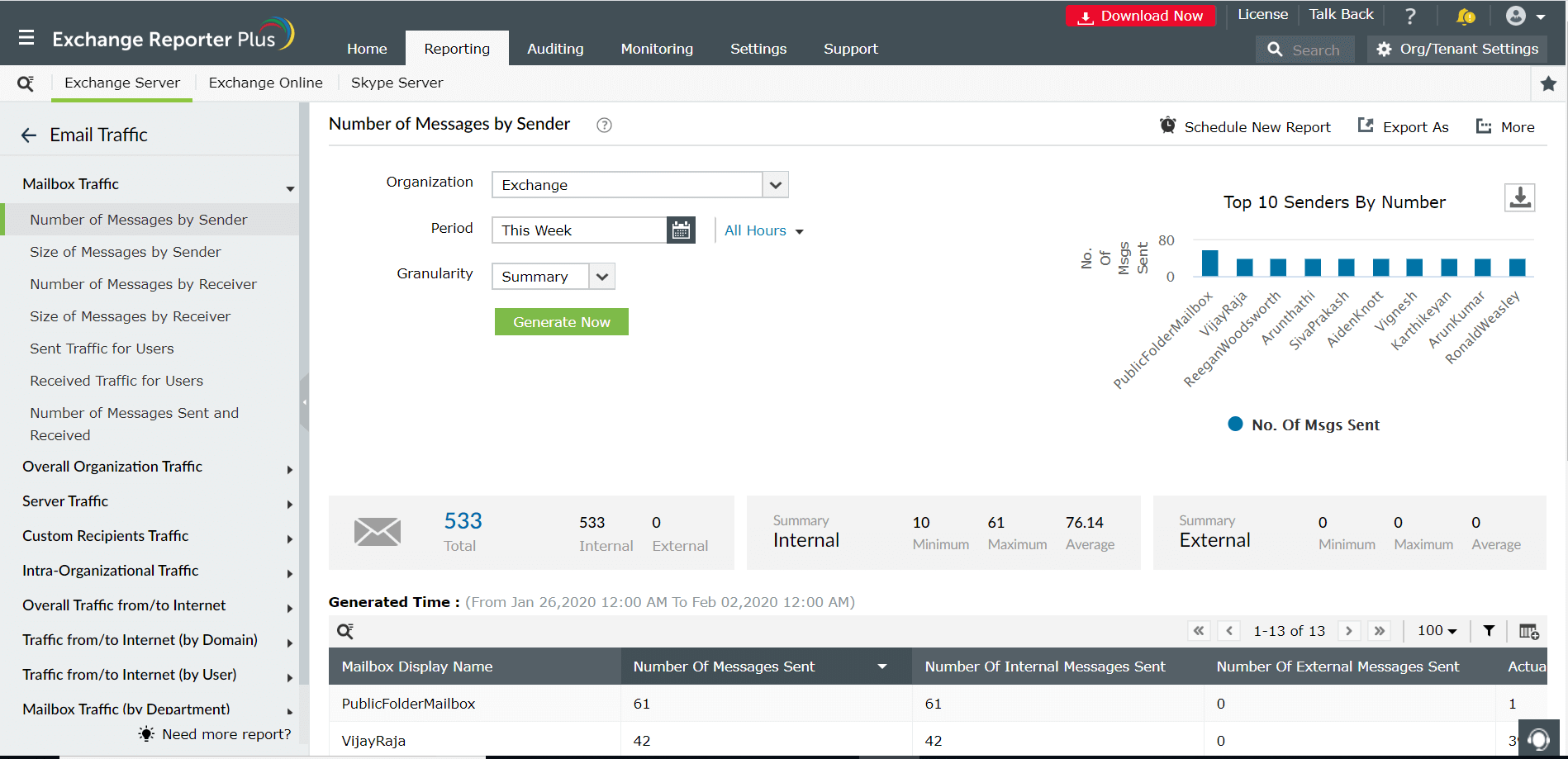The height and width of the screenshot is (759, 1568).
Task: Click Need more report? link
Action: pyautogui.click(x=215, y=734)
